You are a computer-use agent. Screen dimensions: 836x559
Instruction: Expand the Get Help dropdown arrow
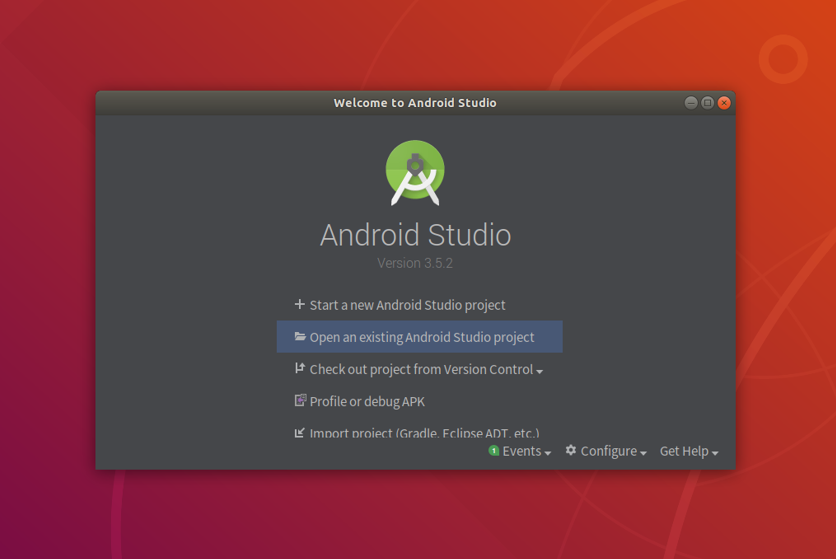pos(715,453)
